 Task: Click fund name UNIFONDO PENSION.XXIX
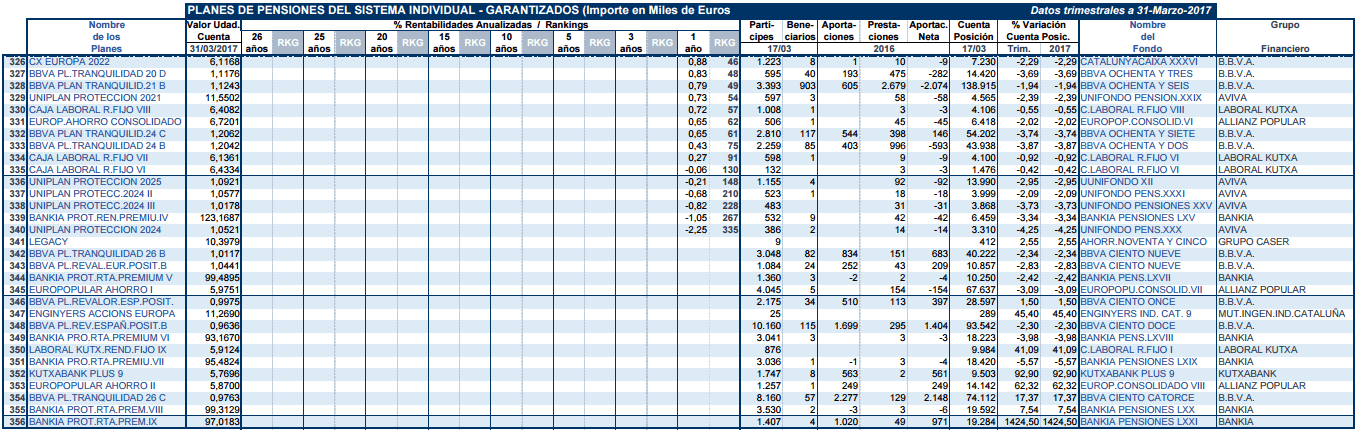coord(1142,98)
